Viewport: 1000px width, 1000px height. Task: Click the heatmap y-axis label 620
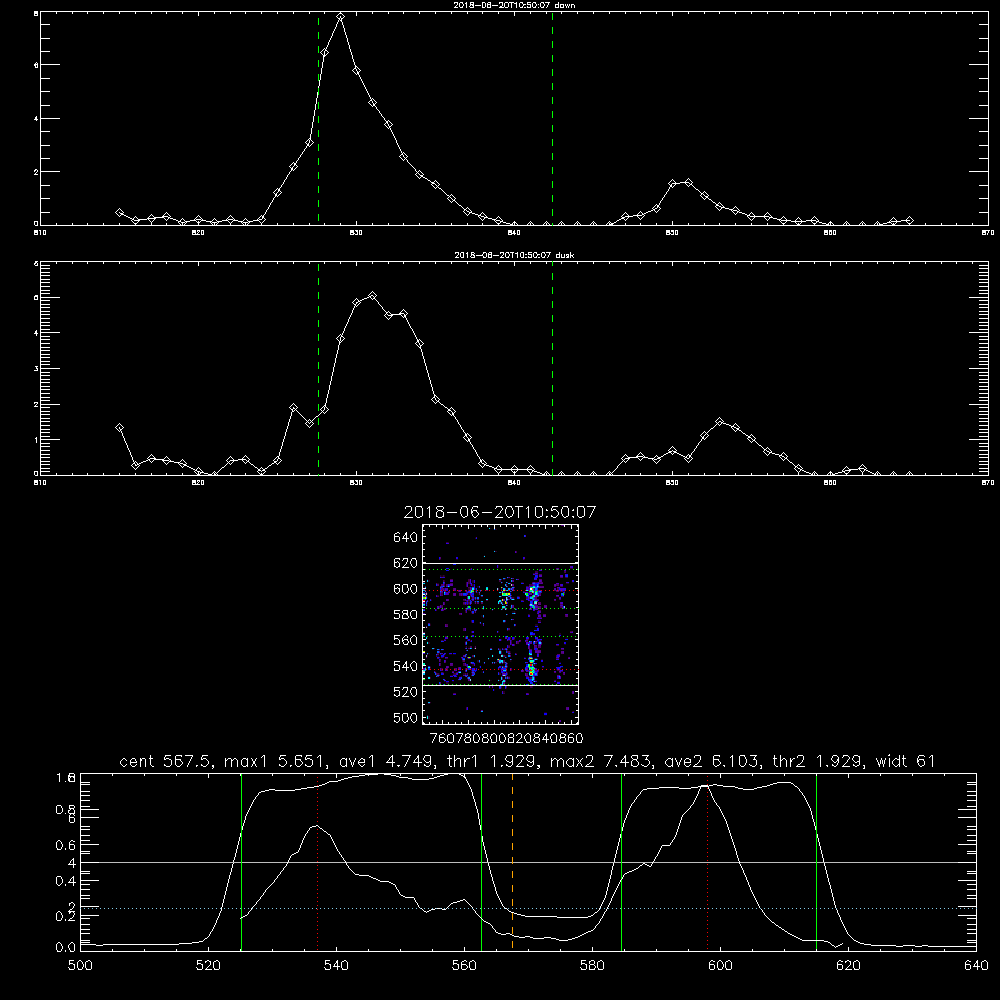point(406,563)
